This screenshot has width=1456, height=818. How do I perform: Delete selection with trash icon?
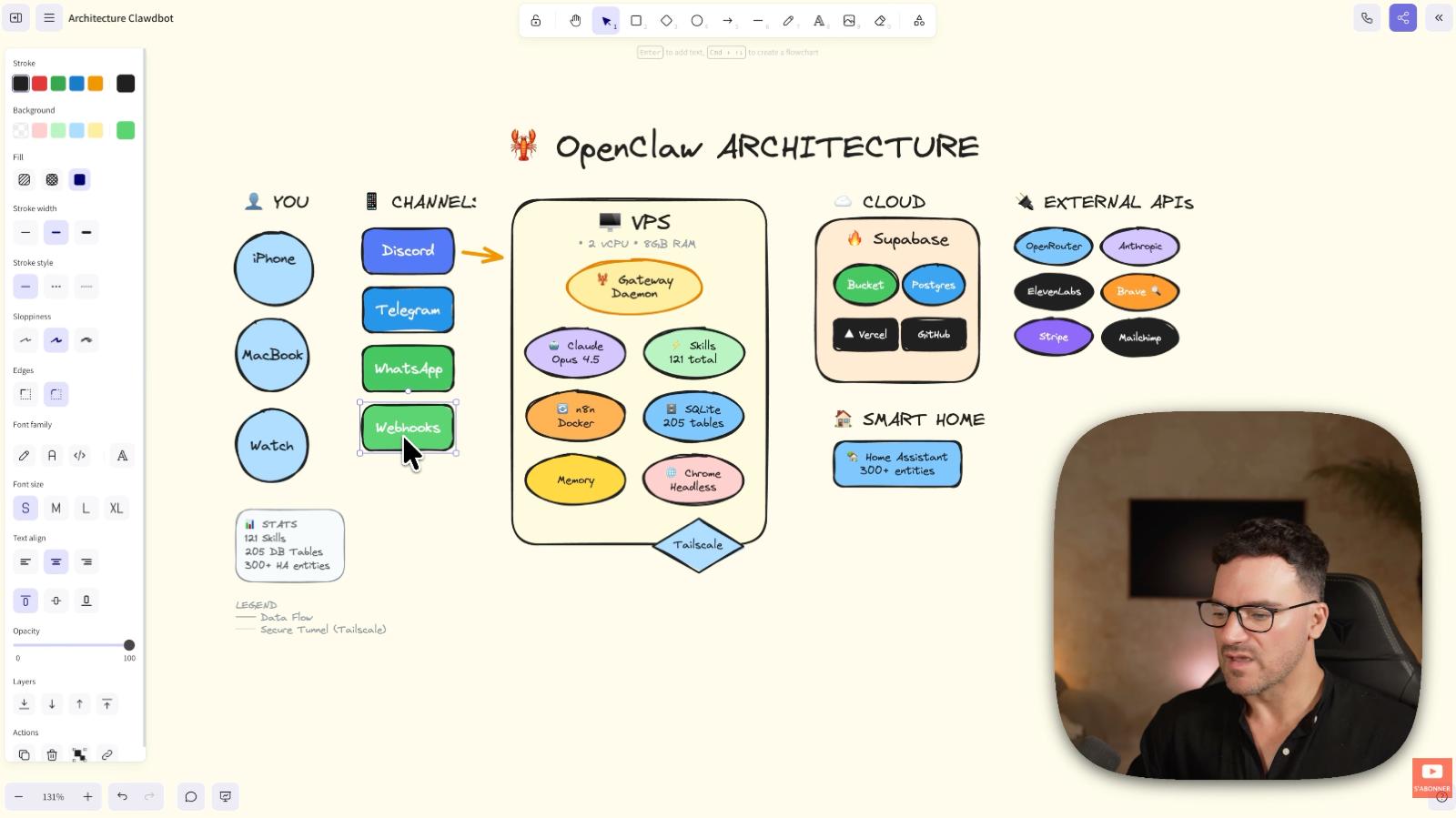point(52,755)
